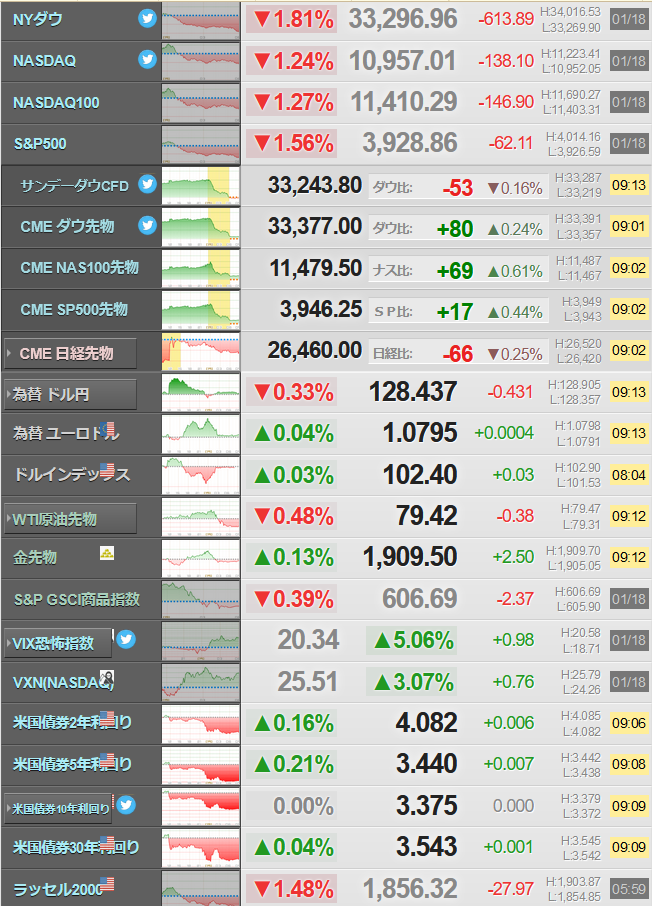Viewport: 652px width, 906px height.
Task: Open the VIX恐怖指数 mini chart
Action: pos(201,641)
